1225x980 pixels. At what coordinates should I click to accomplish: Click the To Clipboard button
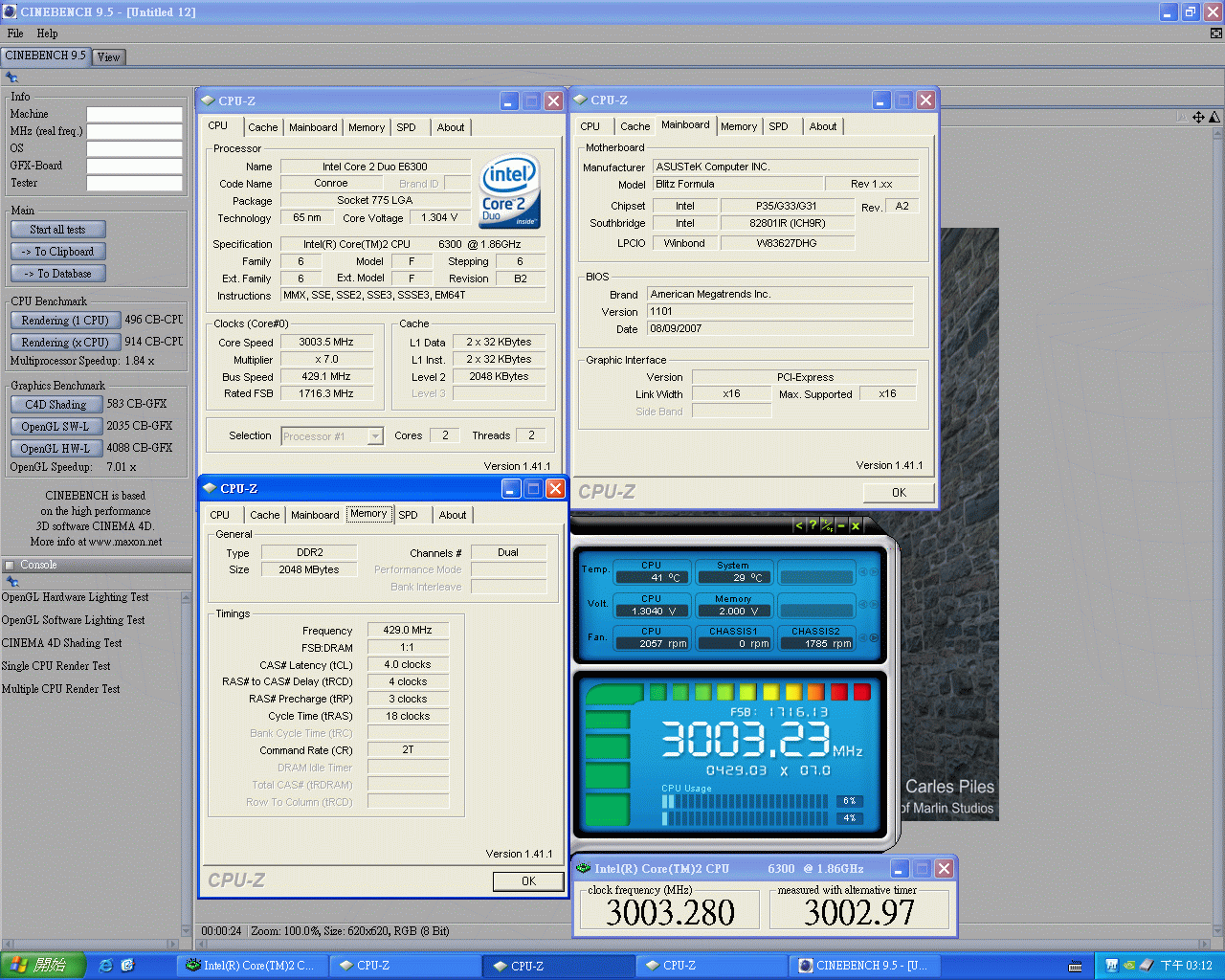[57, 252]
